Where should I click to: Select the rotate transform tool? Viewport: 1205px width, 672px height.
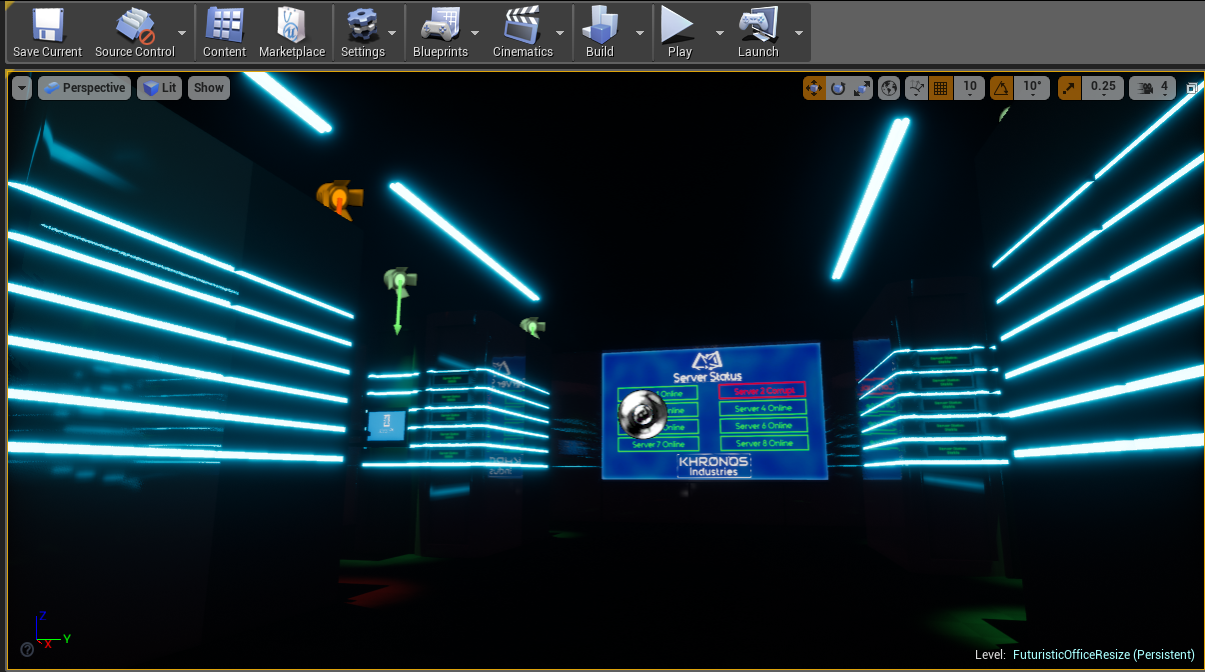click(x=838, y=88)
